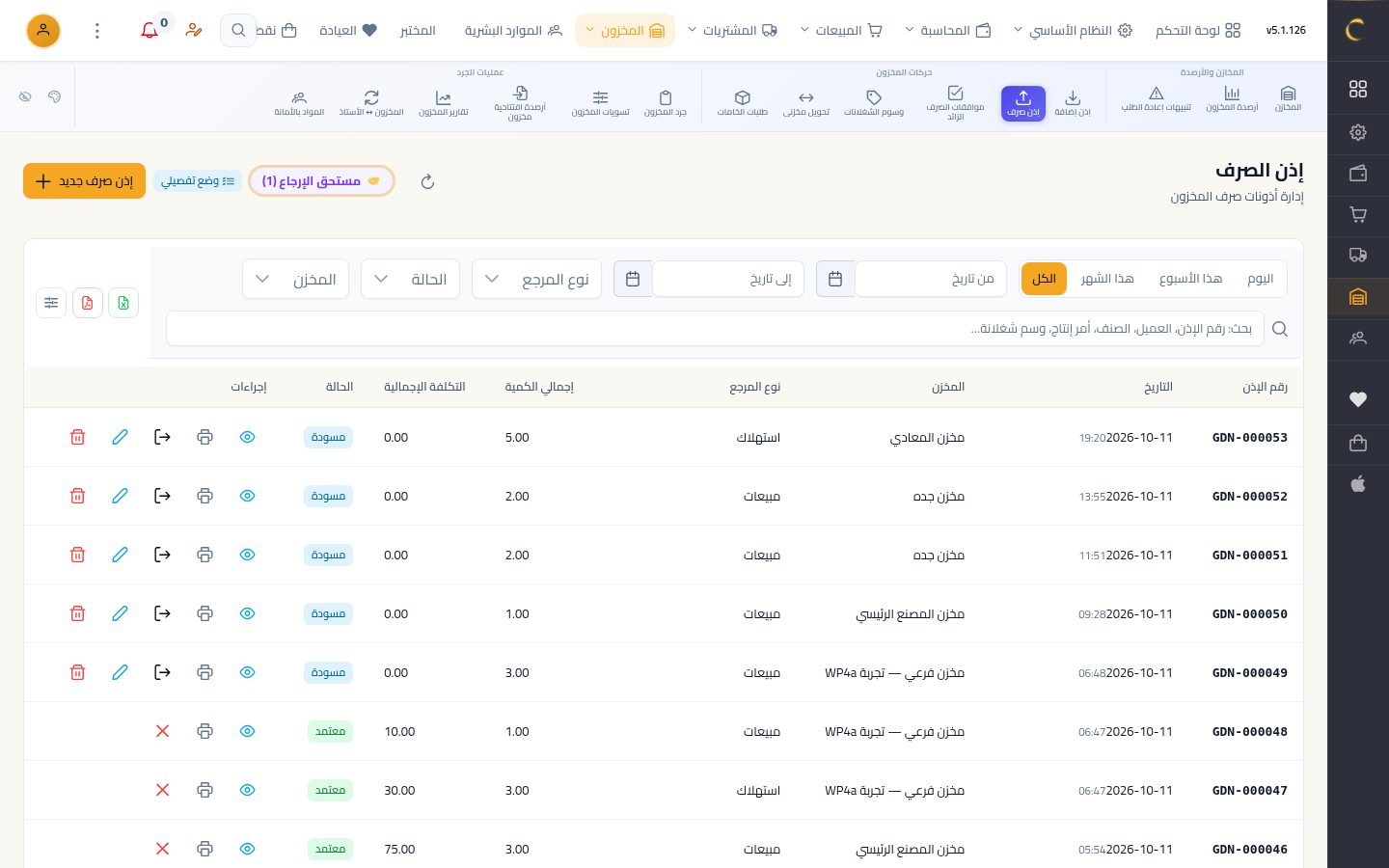Expand the نوع المرجع reference type dropdown

[x=536, y=279]
